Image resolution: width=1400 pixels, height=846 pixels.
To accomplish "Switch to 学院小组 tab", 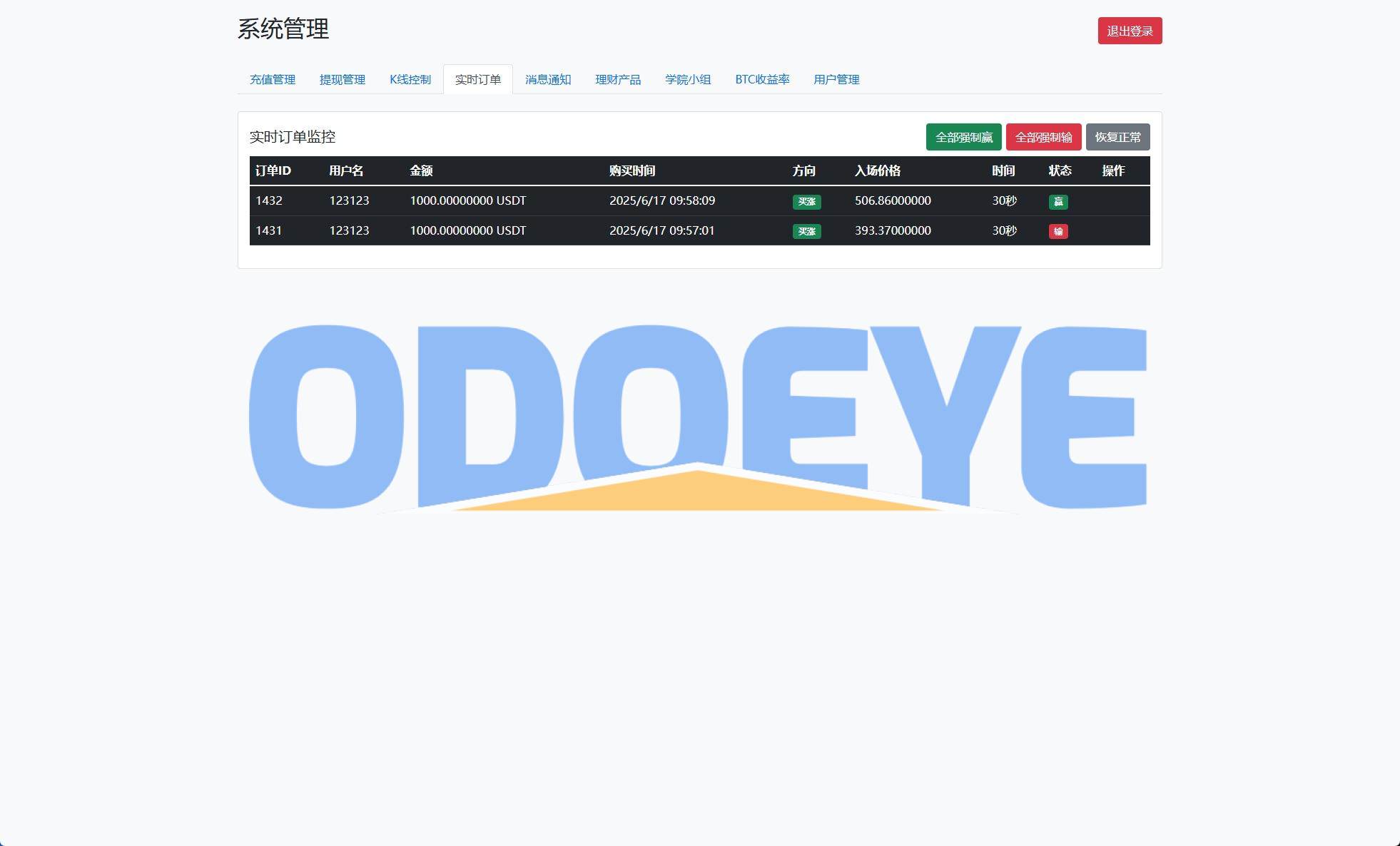I will coord(687,80).
